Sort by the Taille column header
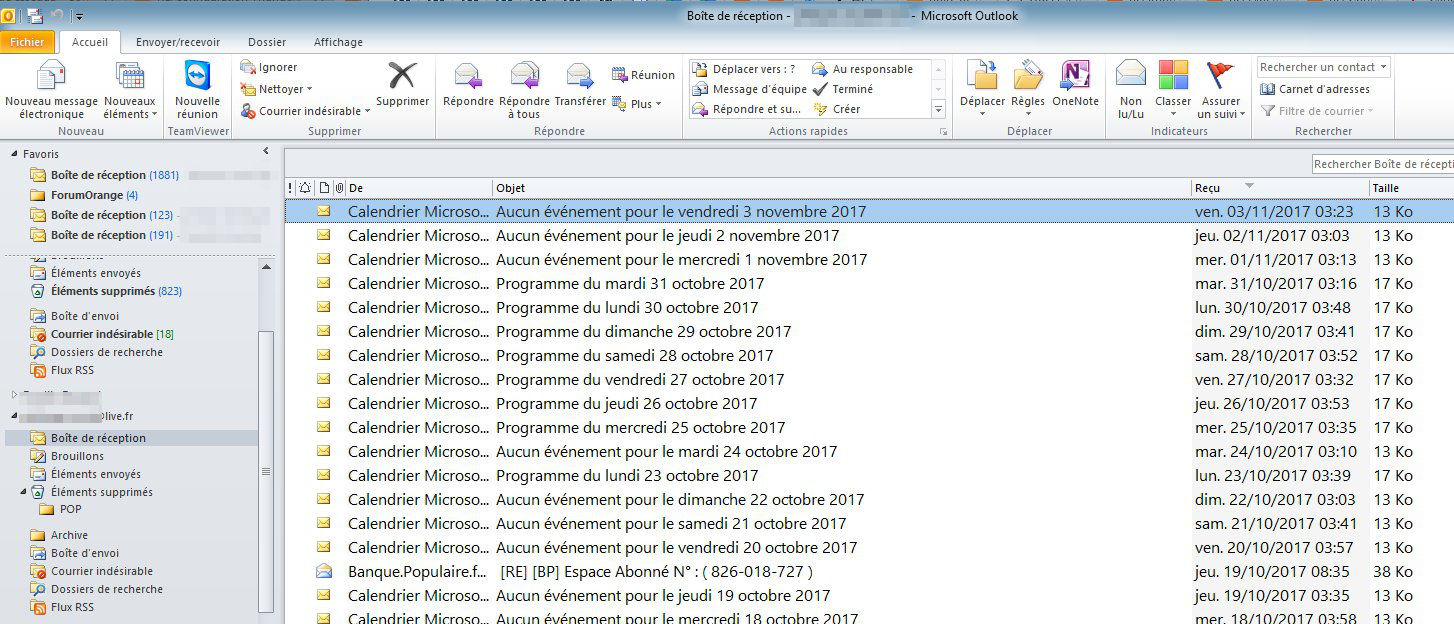 [x=1411, y=188]
